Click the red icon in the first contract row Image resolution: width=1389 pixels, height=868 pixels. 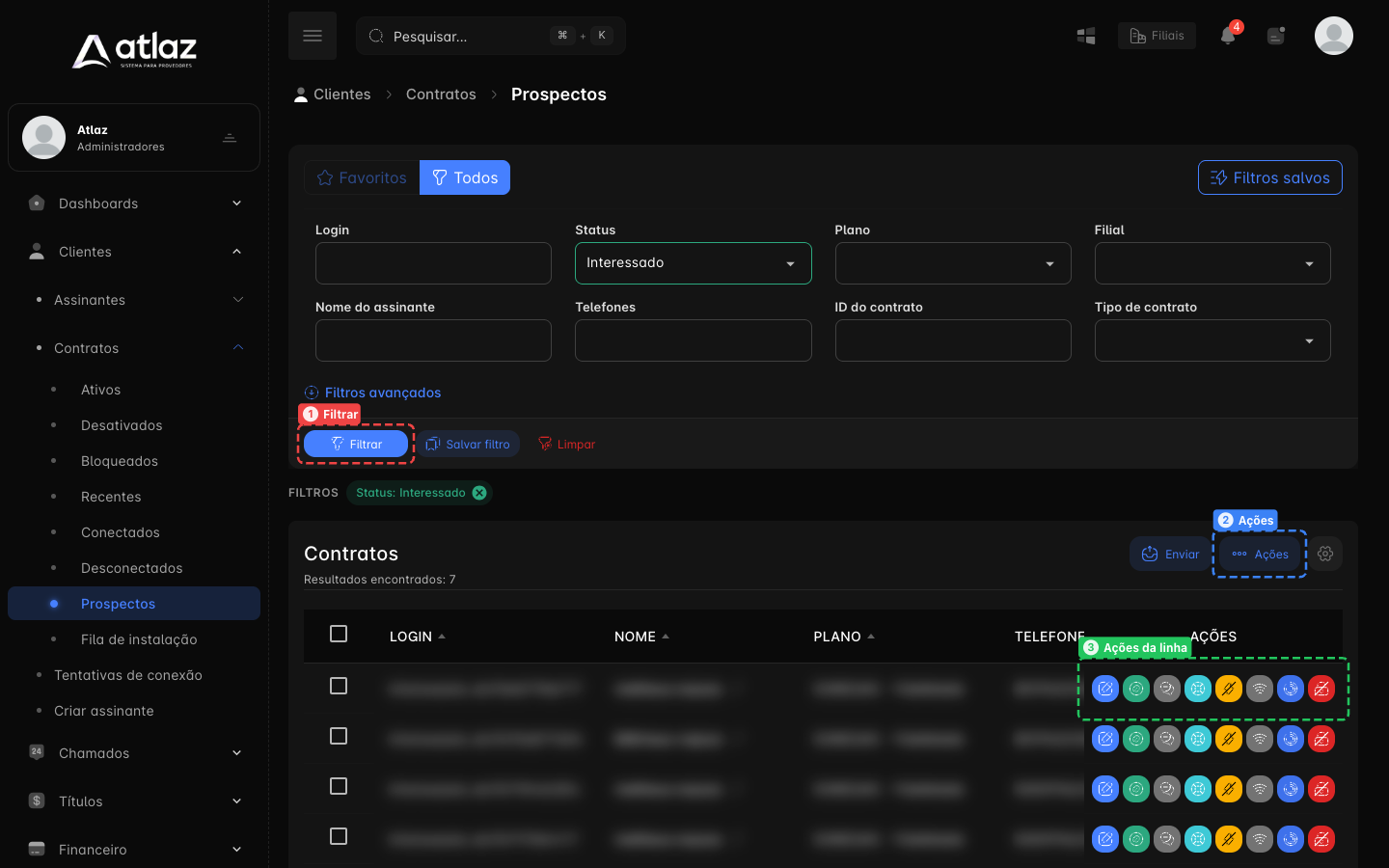point(1321,689)
